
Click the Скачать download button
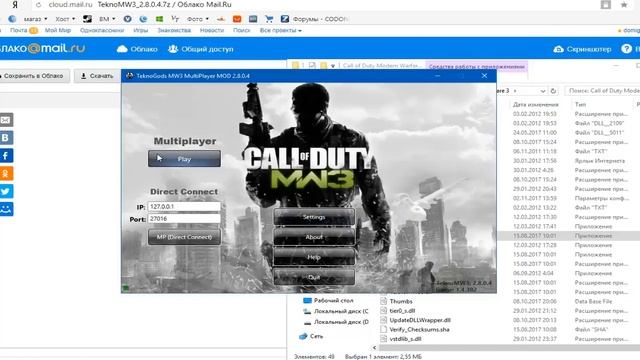97,76
